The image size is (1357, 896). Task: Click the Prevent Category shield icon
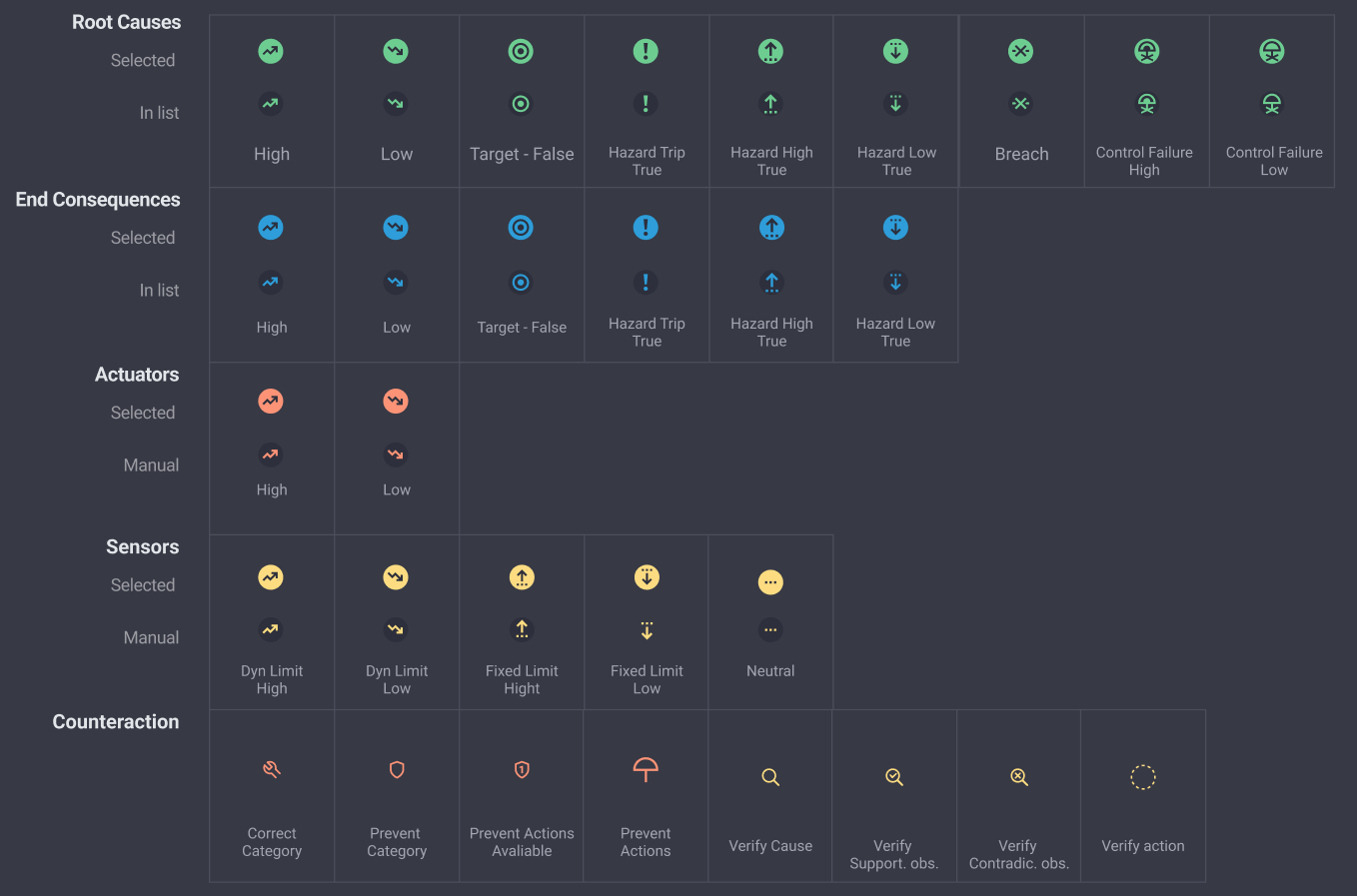pyautogui.click(x=397, y=769)
